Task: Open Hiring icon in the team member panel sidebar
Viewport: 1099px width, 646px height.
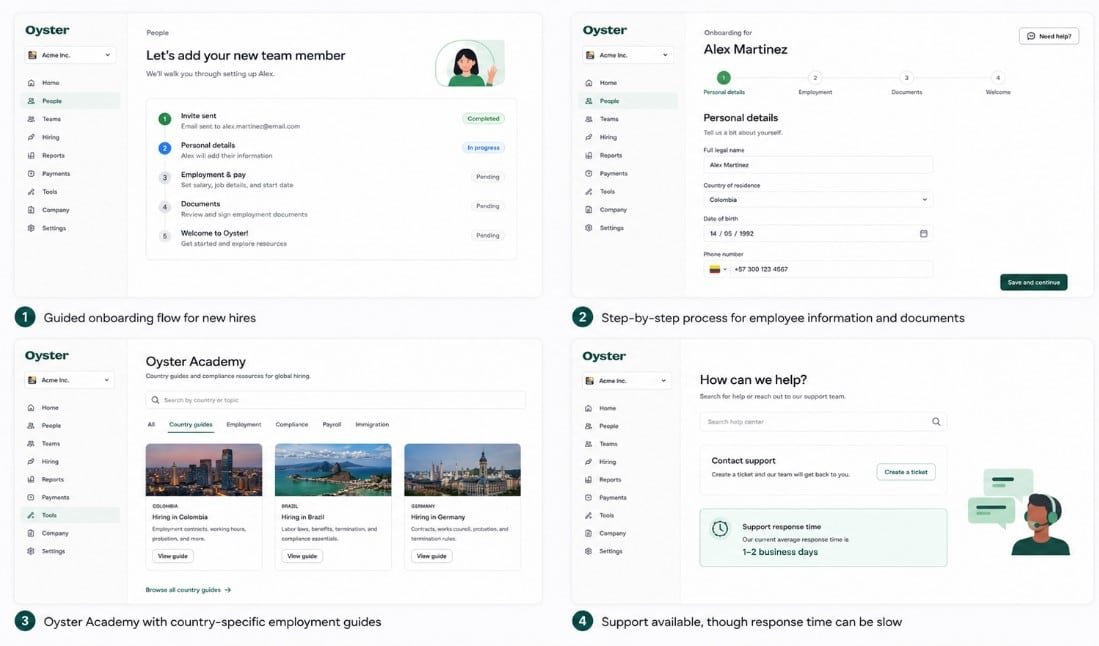Action: click(31, 137)
